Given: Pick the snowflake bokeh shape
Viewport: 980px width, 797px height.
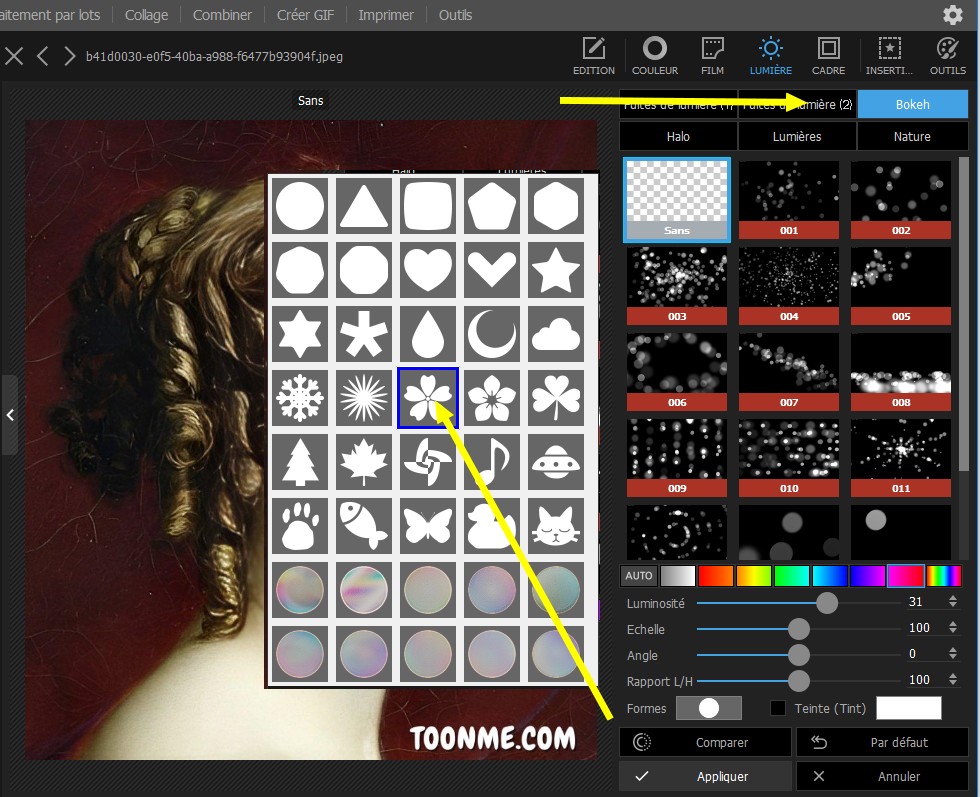Looking at the screenshot, I should pyautogui.click(x=300, y=398).
